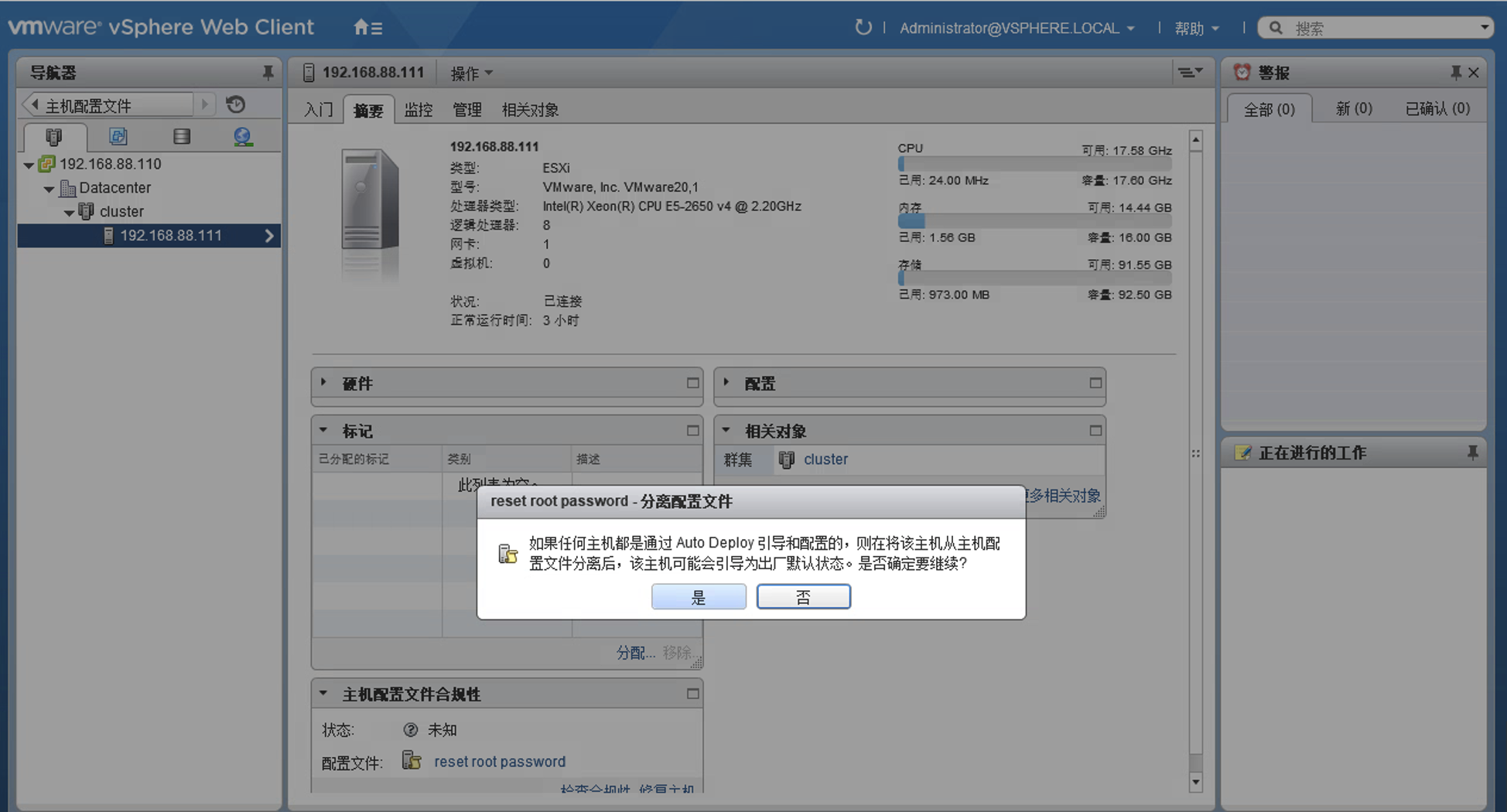Maximize the 配置 panel
Screen dimensions: 1507x812
1095,383
